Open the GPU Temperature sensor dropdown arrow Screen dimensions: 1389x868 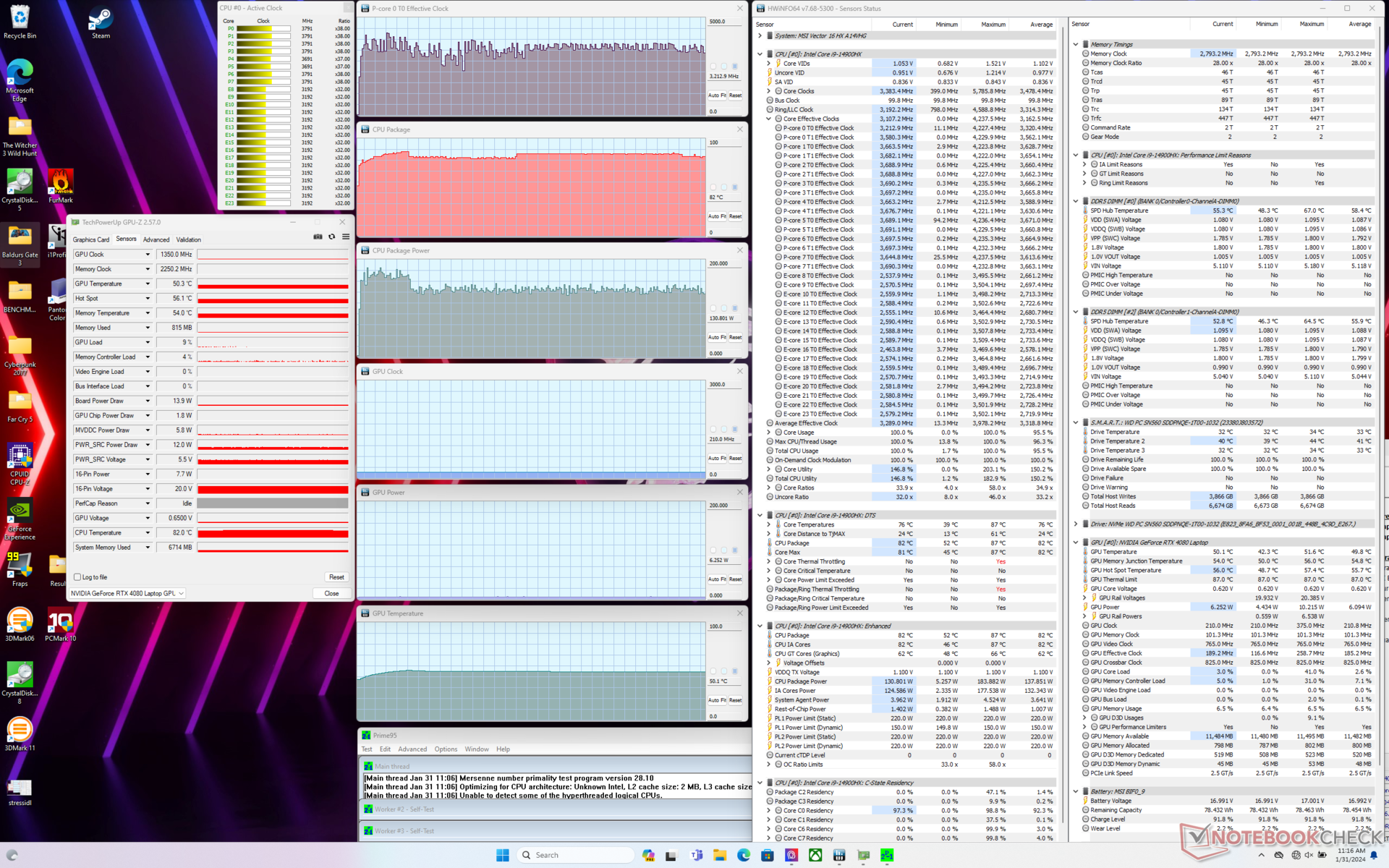[148, 284]
